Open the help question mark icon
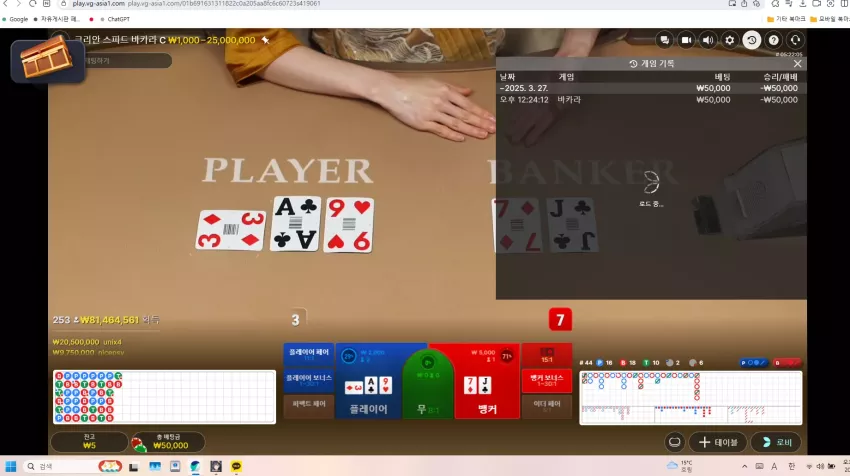The image size is (850, 476). pos(774,40)
